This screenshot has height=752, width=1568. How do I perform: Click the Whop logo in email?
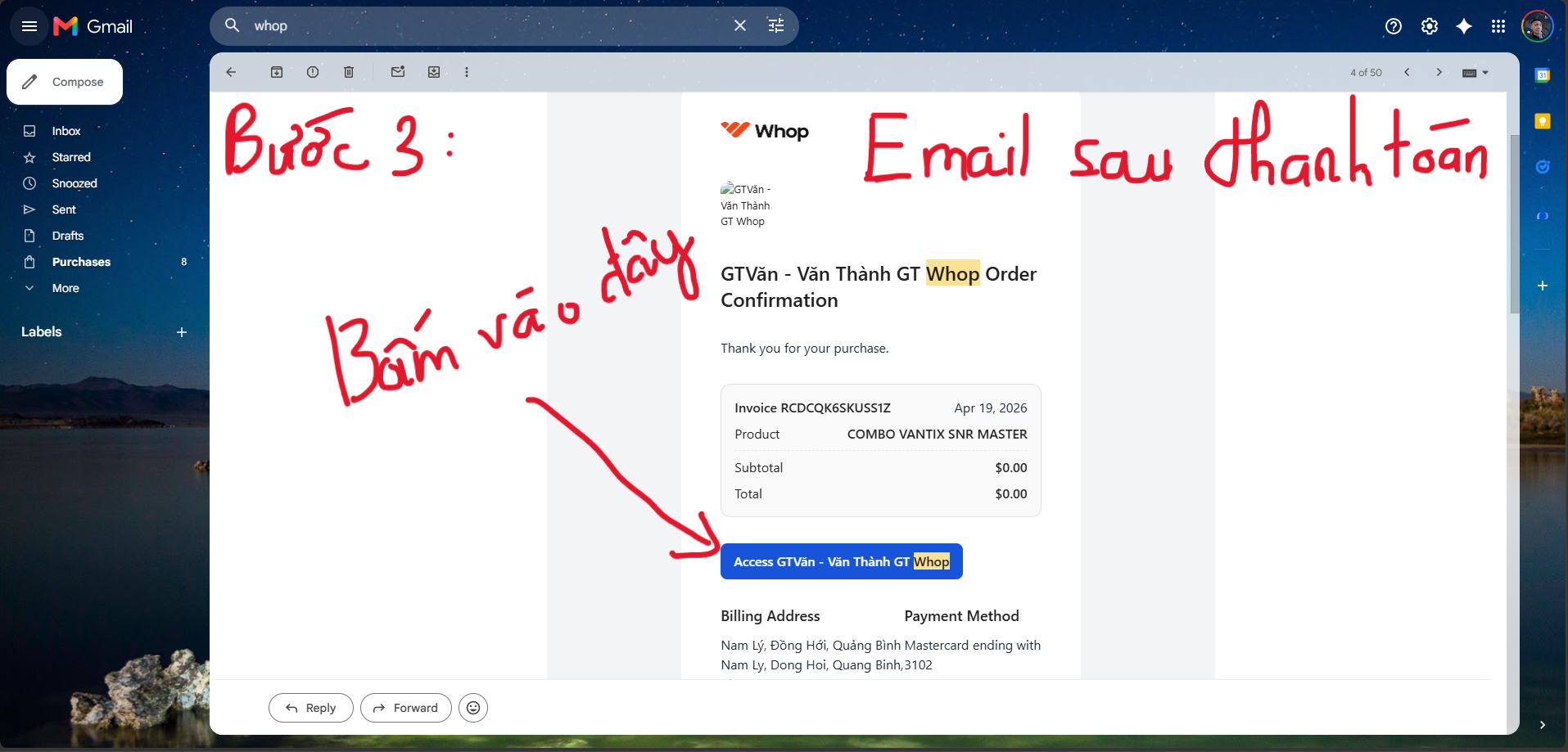[x=765, y=131]
